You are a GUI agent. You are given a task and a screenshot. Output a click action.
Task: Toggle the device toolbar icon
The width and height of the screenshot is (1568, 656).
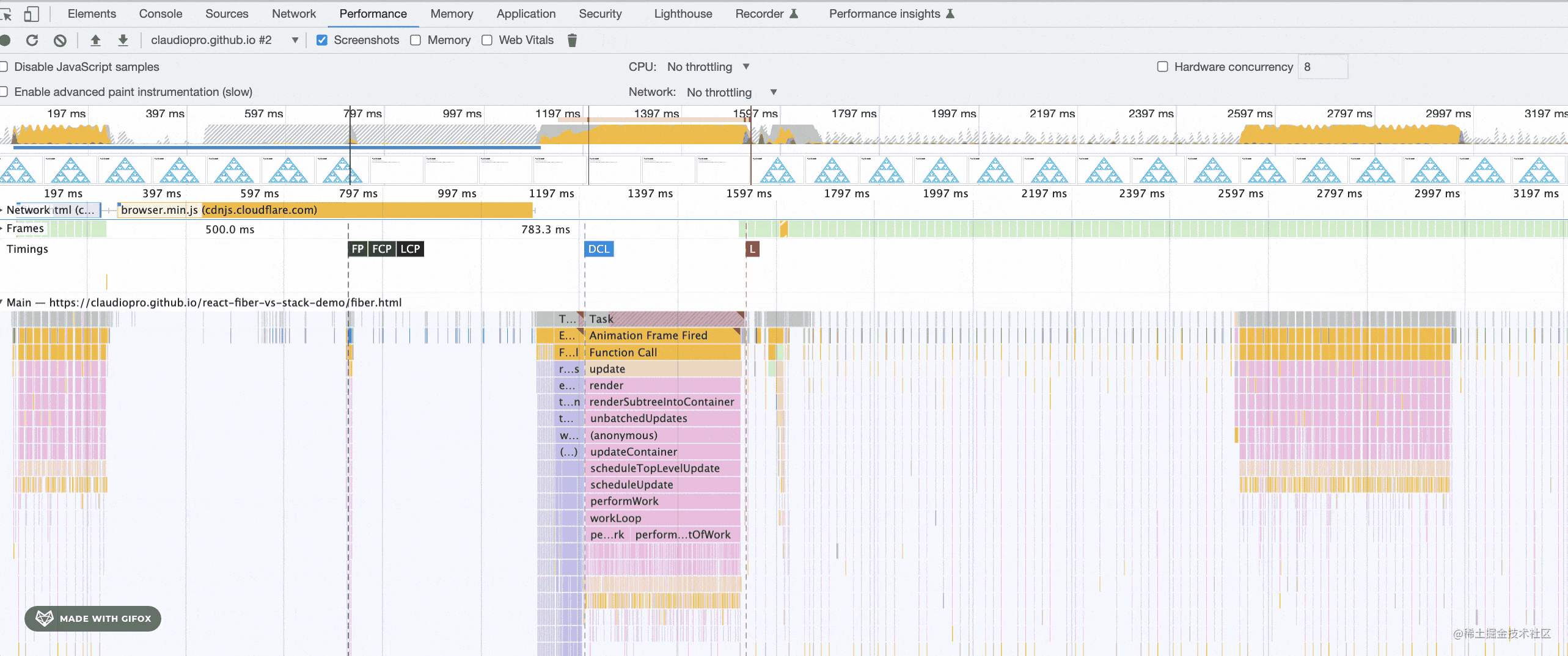(x=31, y=13)
